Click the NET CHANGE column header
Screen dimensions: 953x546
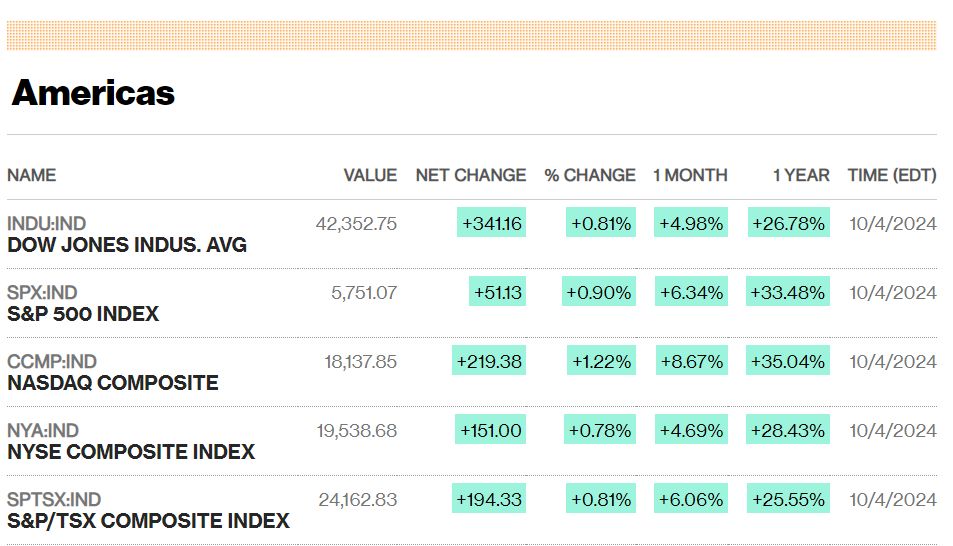471,175
